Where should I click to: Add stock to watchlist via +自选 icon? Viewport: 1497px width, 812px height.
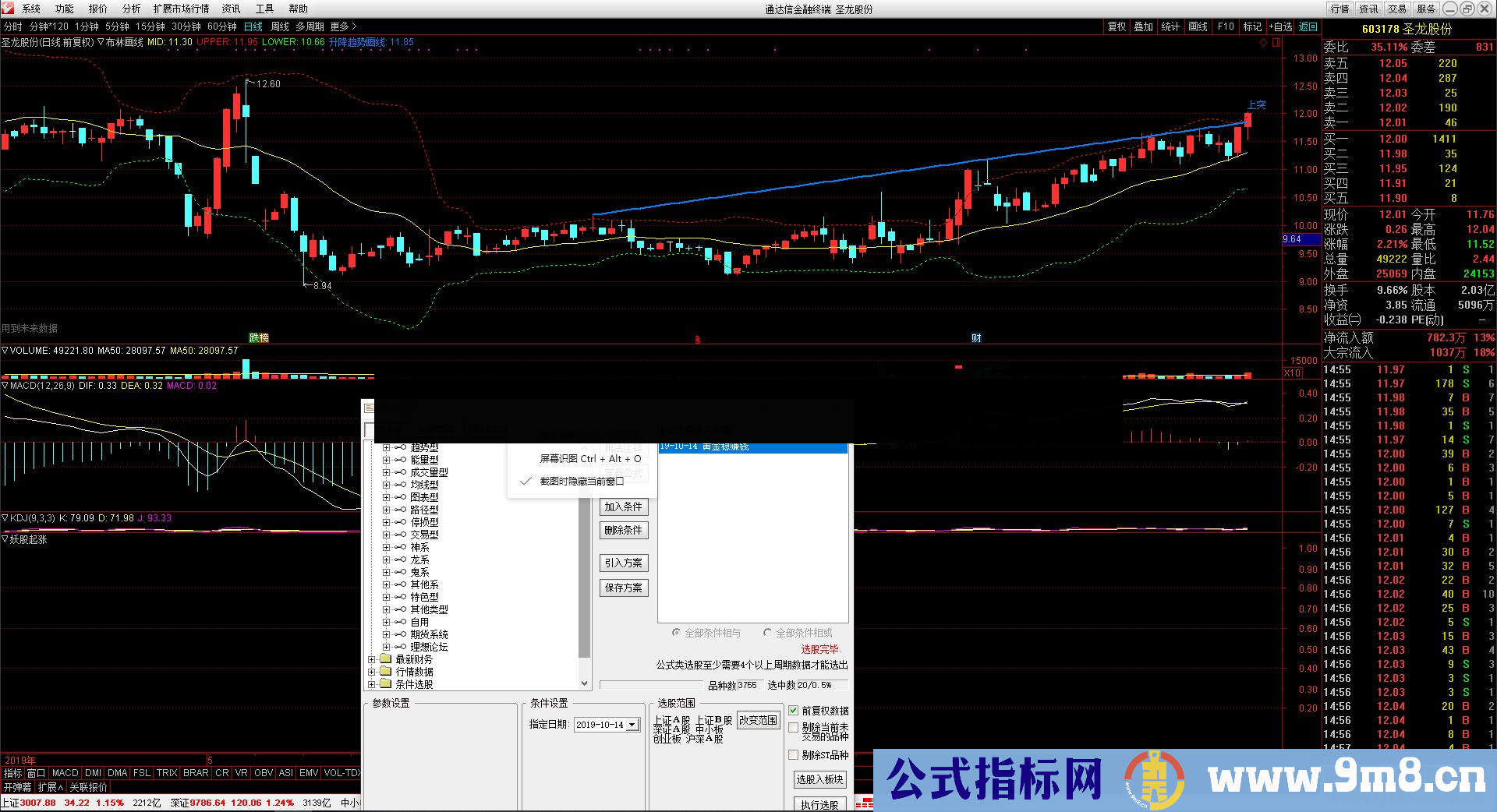[1280, 26]
